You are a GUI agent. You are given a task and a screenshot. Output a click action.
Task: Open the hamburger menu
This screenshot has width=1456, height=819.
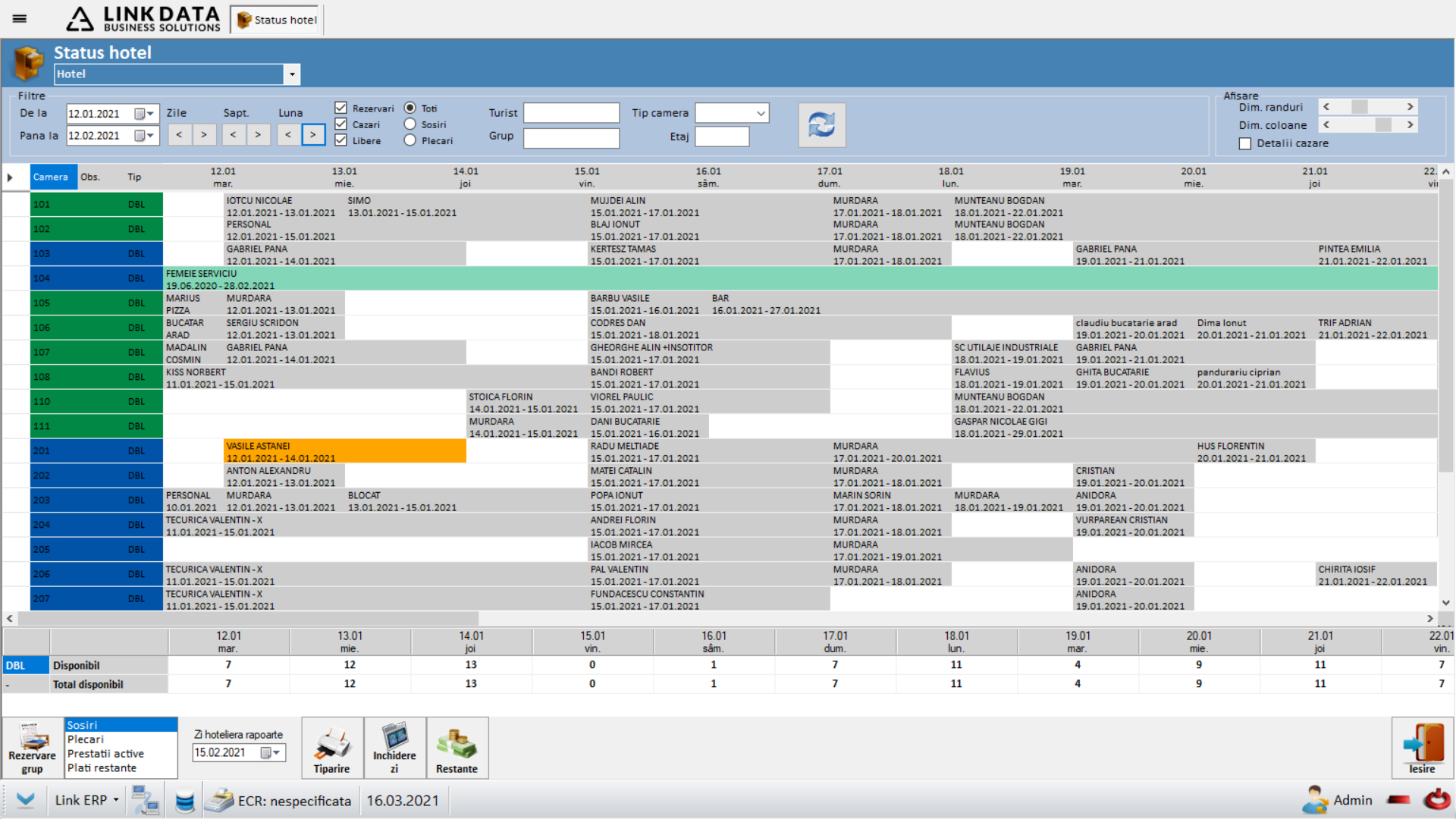point(20,19)
